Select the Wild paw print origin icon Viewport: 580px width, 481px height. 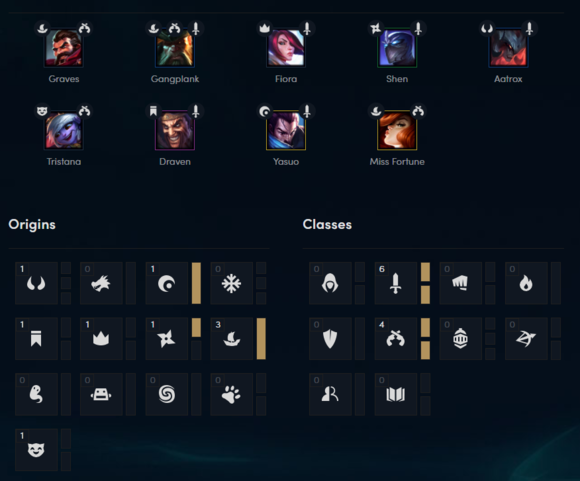point(232,394)
